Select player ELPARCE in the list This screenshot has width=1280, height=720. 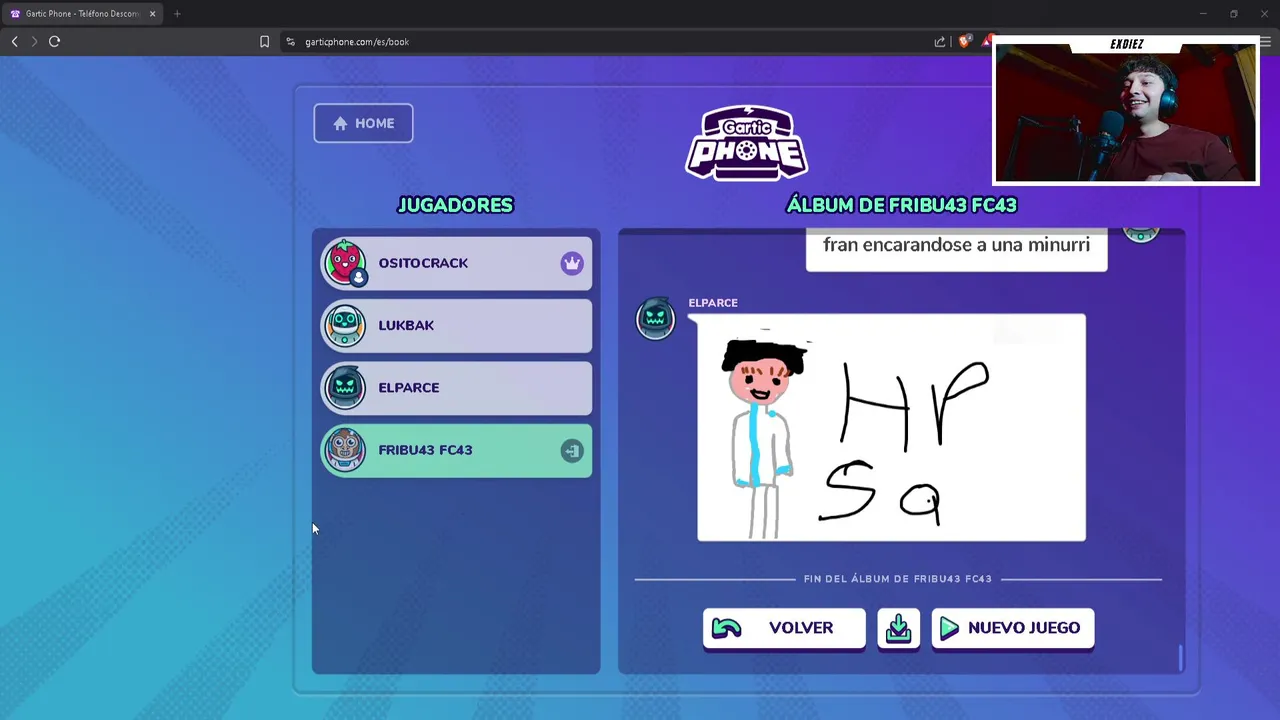[456, 387]
